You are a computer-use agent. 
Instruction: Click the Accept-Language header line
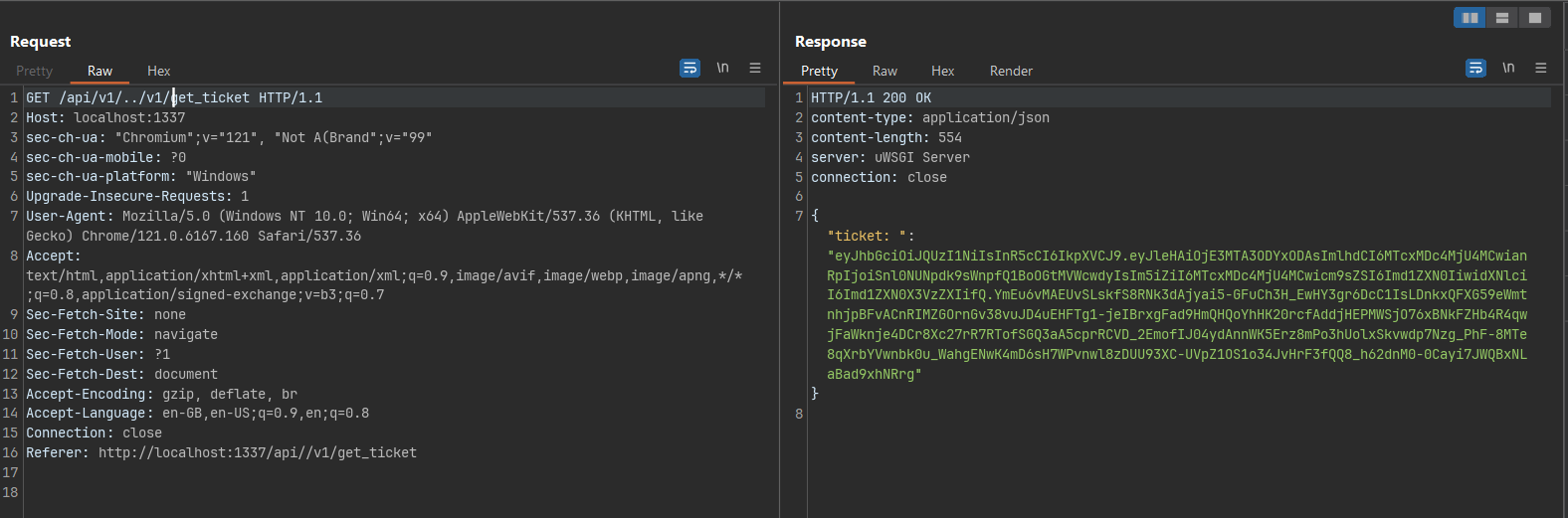[197, 413]
